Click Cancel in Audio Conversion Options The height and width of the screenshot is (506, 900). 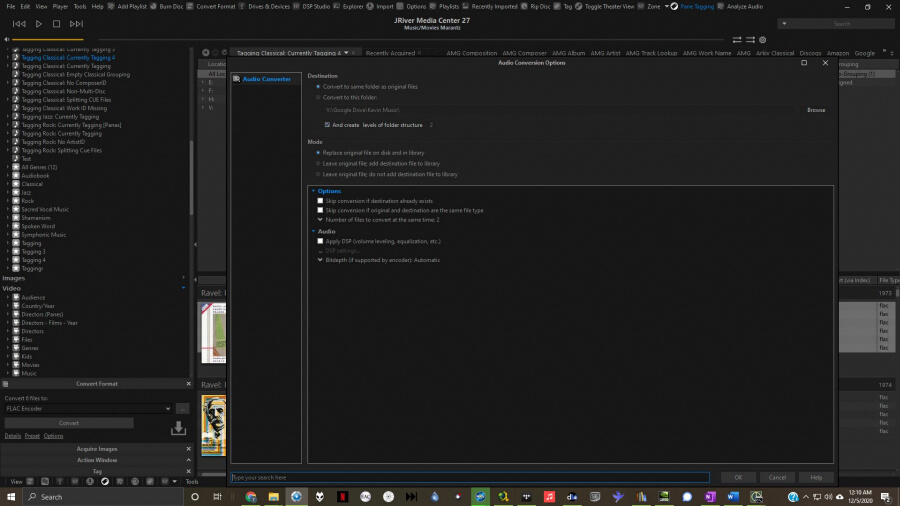[x=777, y=477]
